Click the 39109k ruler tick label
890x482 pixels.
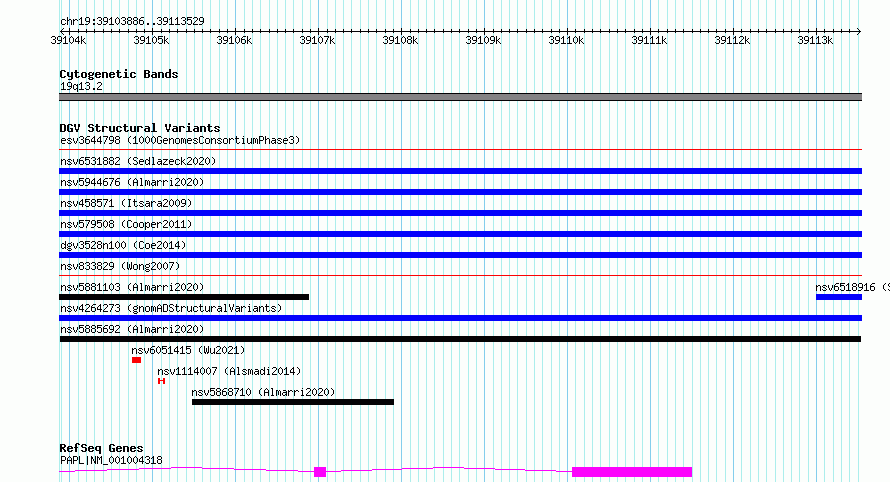pos(483,40)
